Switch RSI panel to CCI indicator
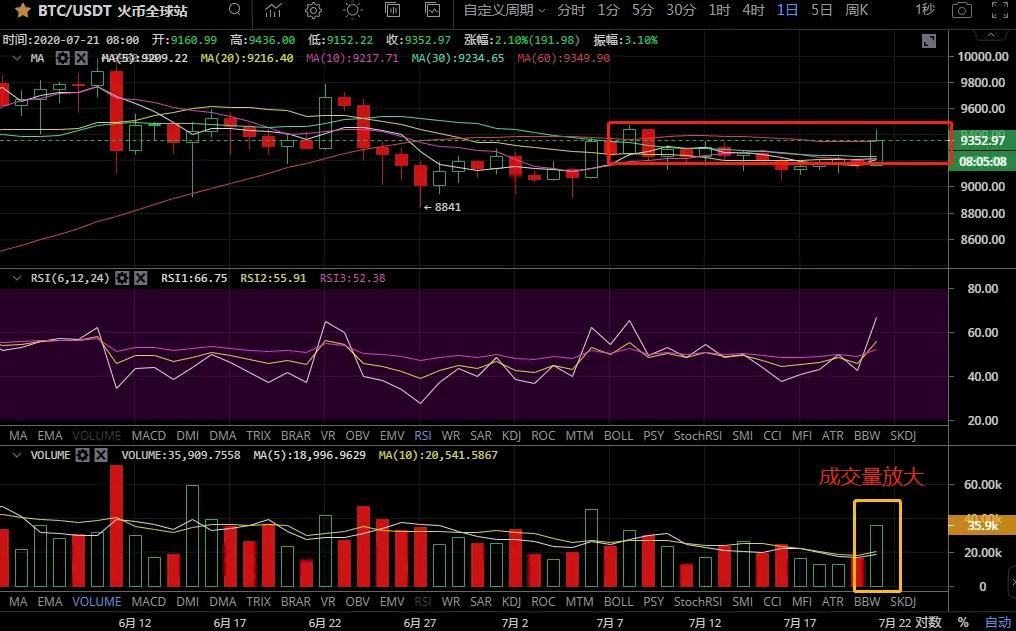Viewport: 1016px width, 631px height. (x=772, y=435)
